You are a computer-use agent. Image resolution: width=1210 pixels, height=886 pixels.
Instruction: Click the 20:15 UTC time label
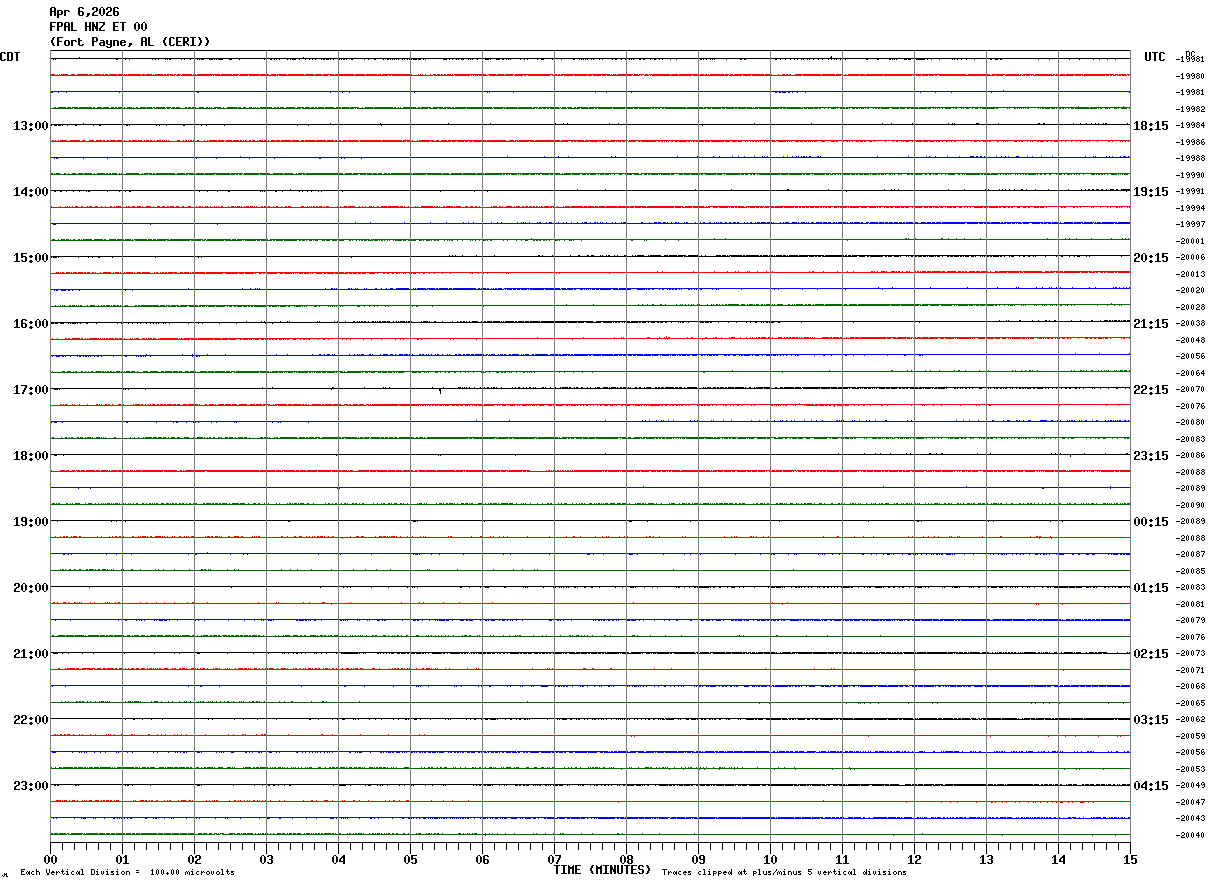pyautogui.click(x=1150, y=258)
